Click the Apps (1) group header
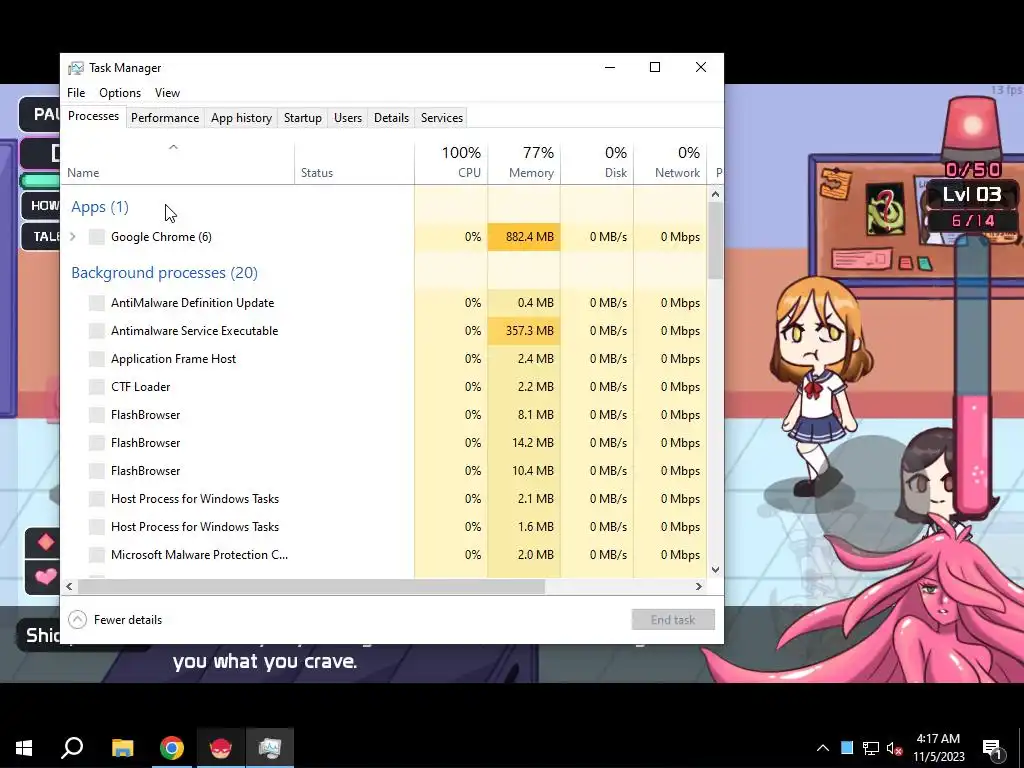Screen dimensions: 1024x768 coord(100,207)
